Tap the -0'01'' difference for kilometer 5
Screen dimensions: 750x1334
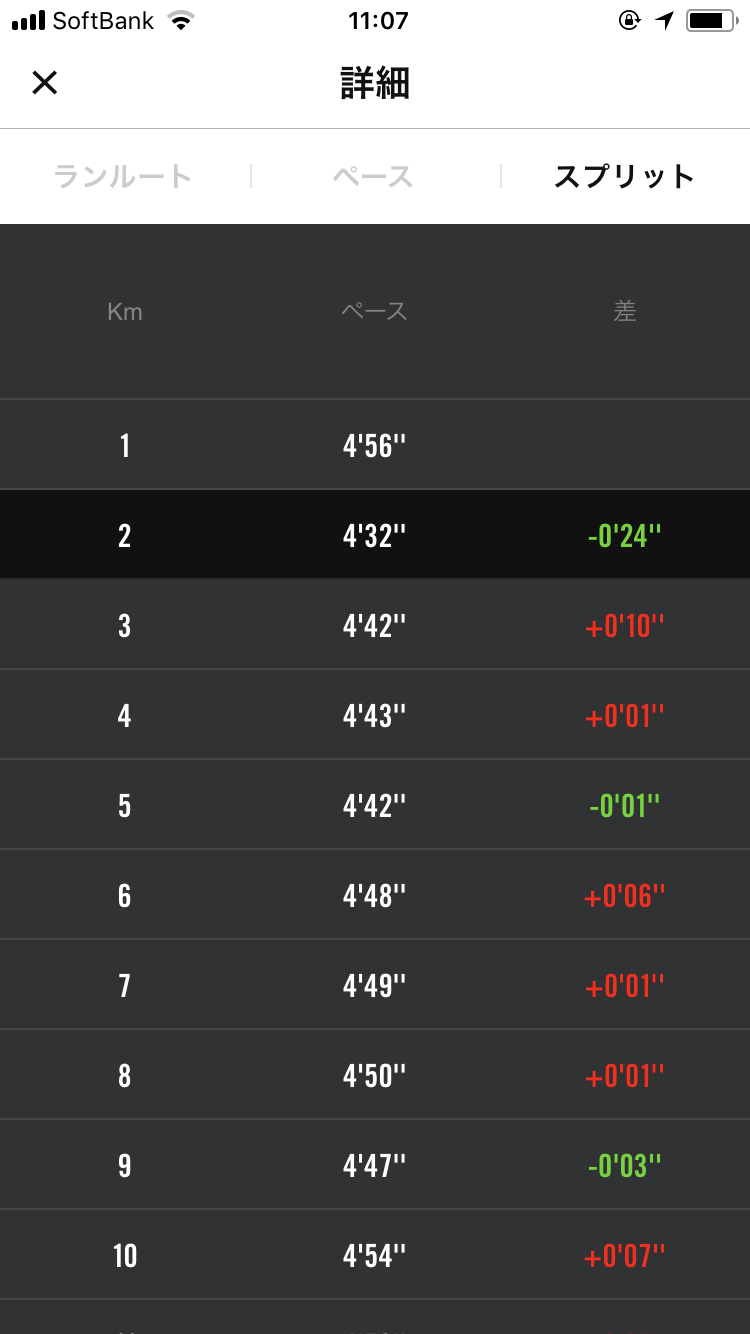point(624,806)
